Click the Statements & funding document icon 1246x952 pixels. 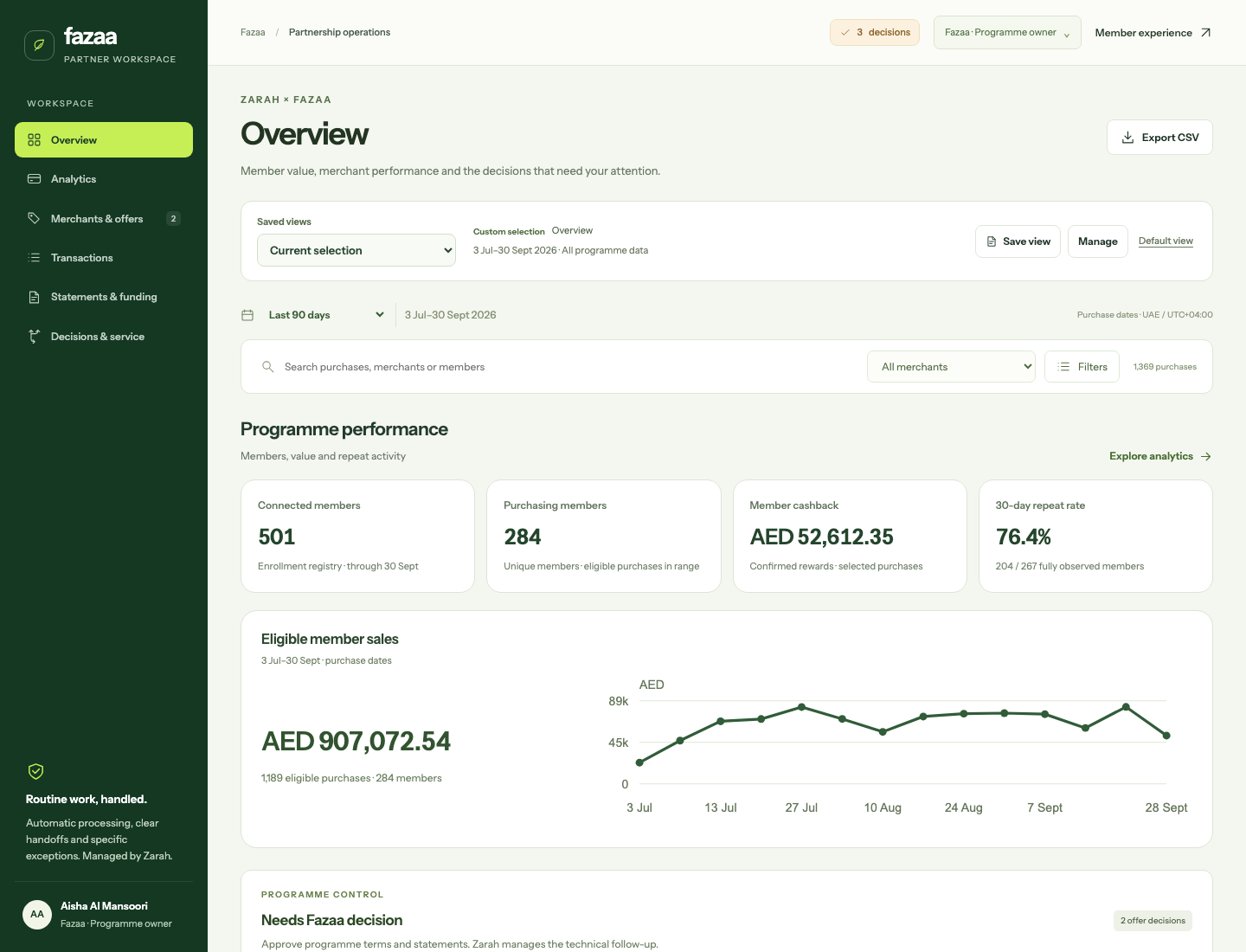pos(35,297)
